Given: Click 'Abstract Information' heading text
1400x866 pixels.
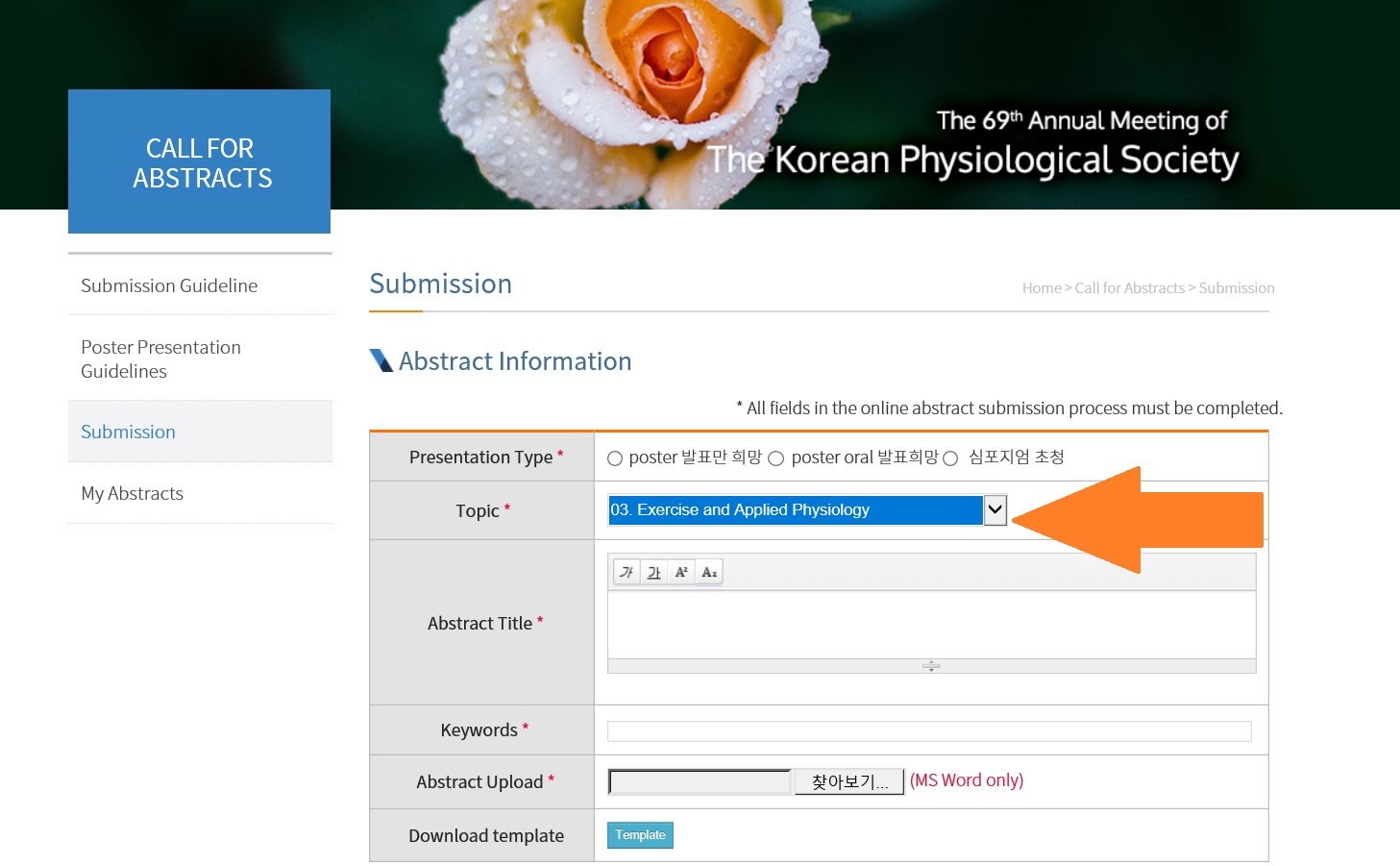Looking at the screenshot, I should point(515,361).
